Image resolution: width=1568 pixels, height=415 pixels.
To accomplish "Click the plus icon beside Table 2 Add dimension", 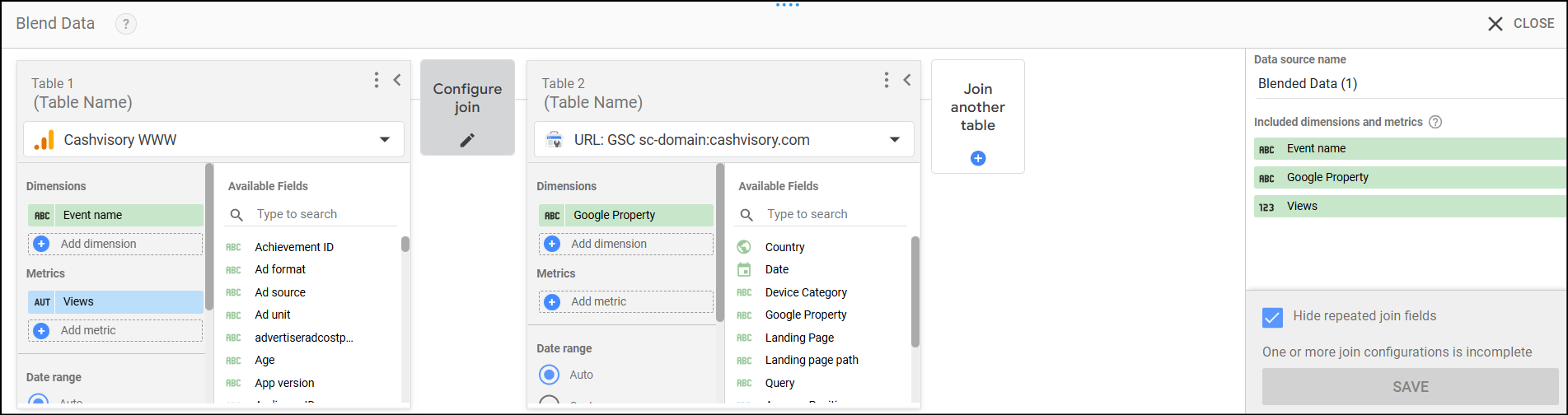I will click(x=552, y=244).
